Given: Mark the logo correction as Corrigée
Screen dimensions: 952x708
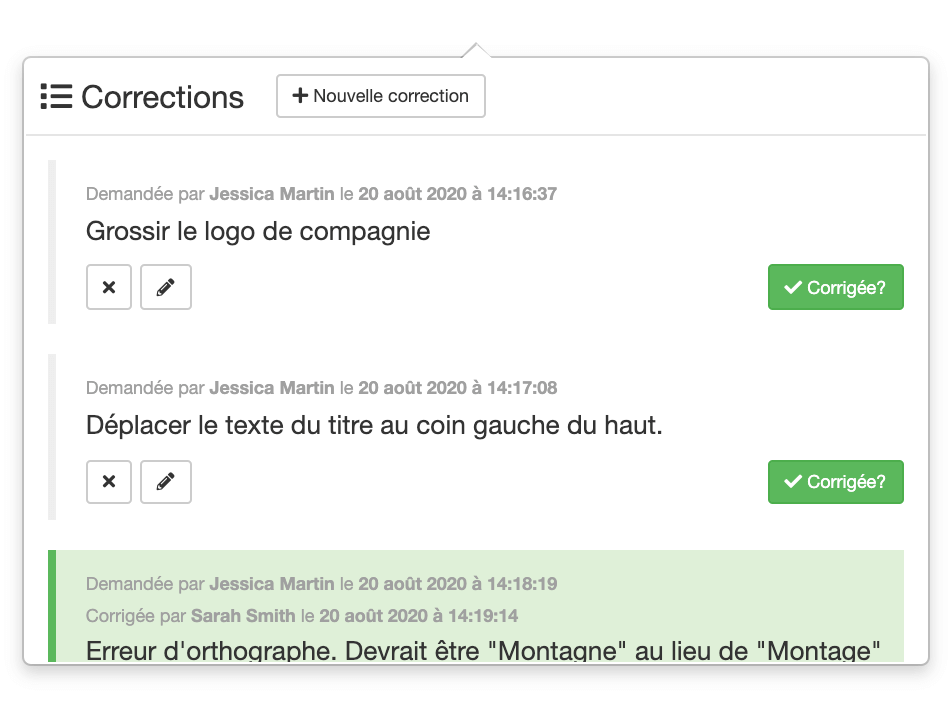Looking at the screenshot, I should 836,287.
